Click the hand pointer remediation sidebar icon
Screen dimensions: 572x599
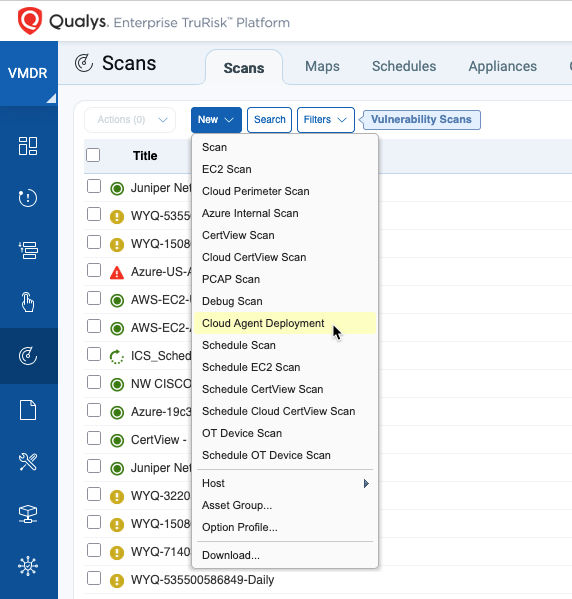(x=28, y=302)
